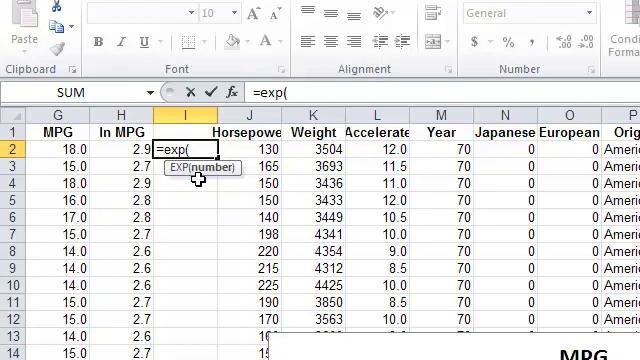Image resolution: width=640 pixels, height=360 pixels.
Task: Click the Horsepower value 165 cell
Action: pyautogui.click(x=250, y=167)
